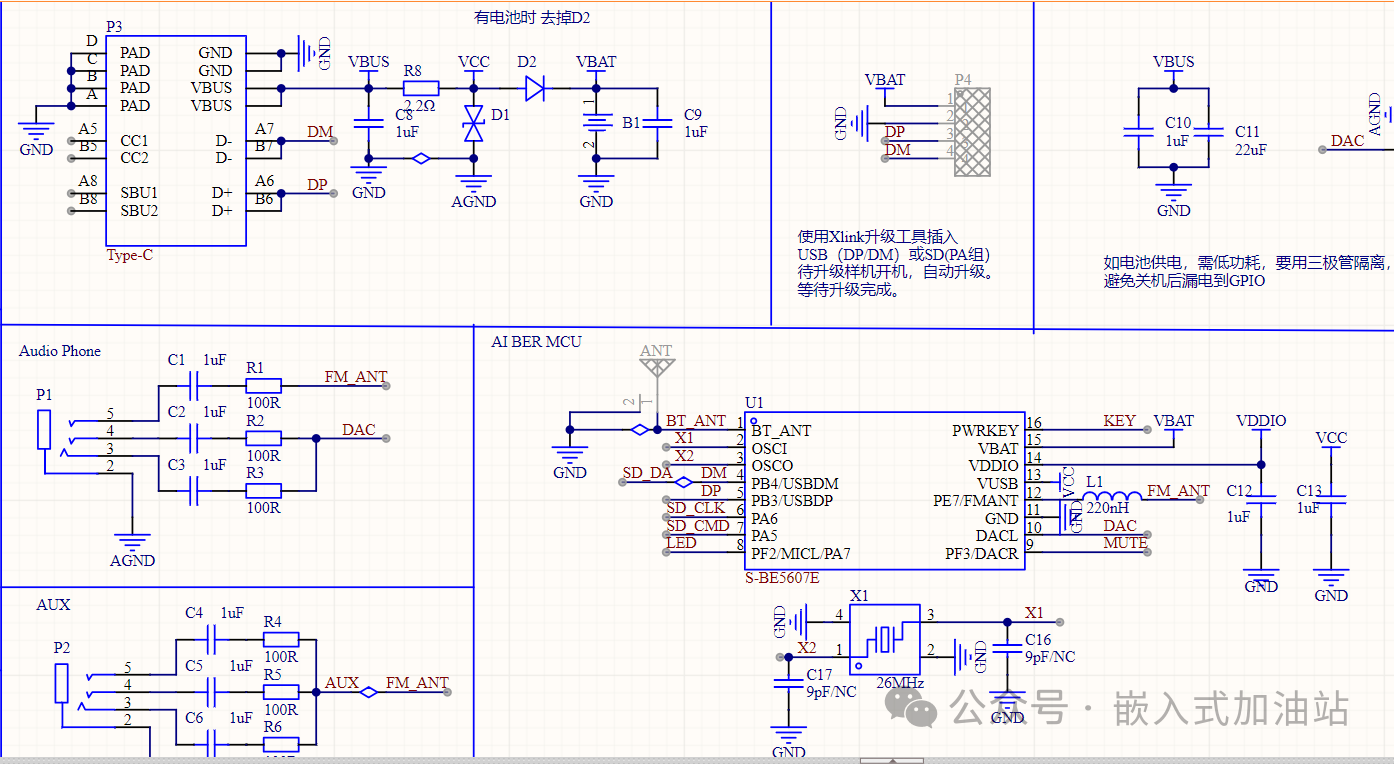
Task: Click resistor R1 100R symbol
Action: 264,385
